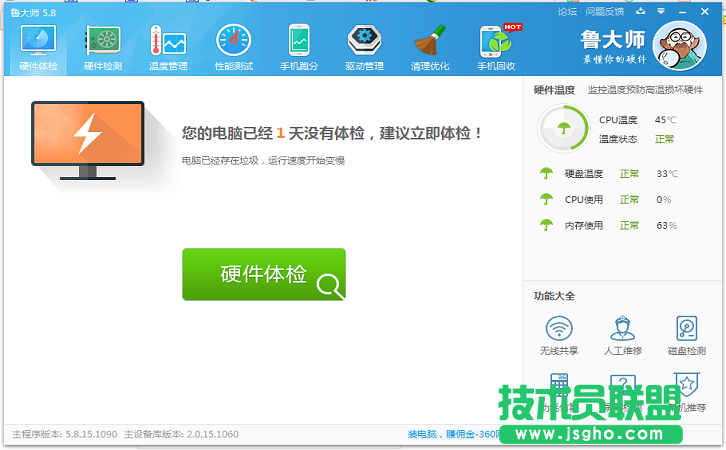Click the 主程序版本 5.8.15.1090 text
Viewport: 726px width, 450px height.
(65, 434)
